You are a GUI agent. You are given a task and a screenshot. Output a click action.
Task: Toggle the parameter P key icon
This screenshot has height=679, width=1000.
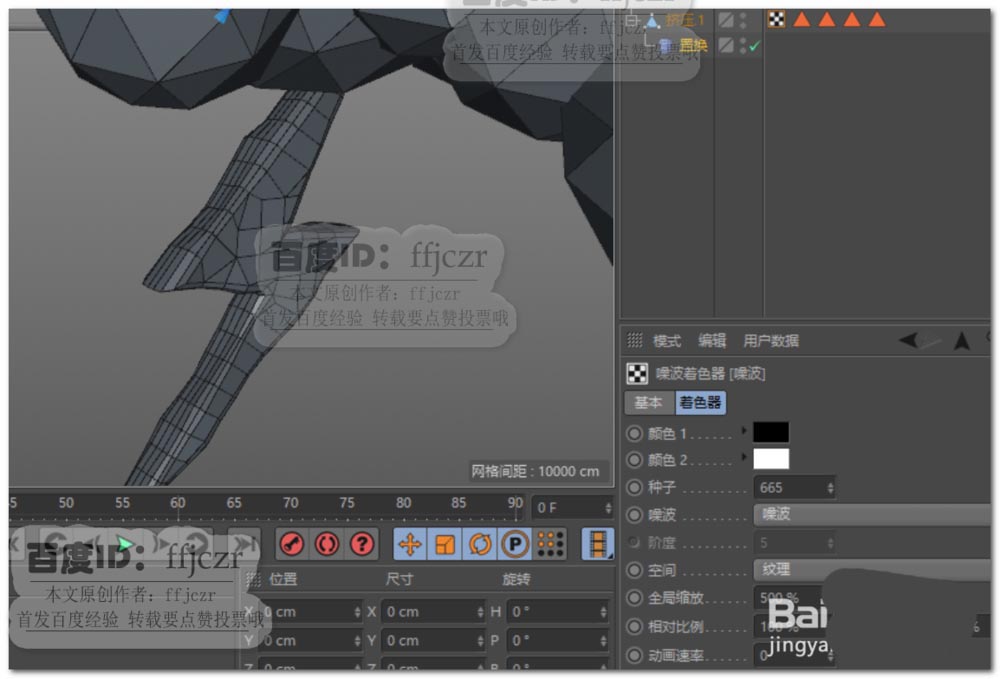(514, 543)
